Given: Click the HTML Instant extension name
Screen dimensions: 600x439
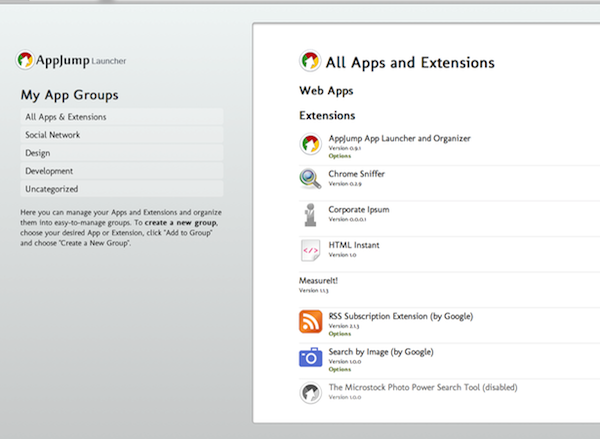Looking at the screenshot, I should [x=354, y=245].
